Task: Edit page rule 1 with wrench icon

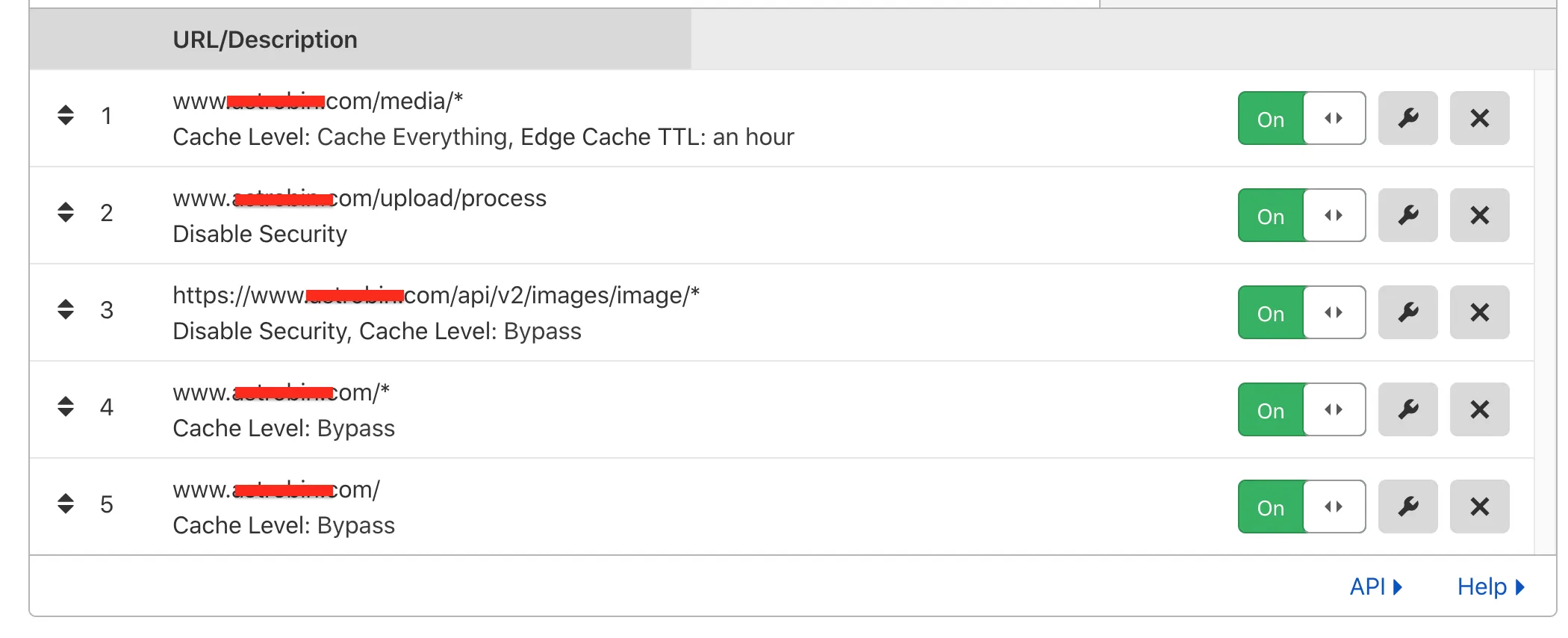Action: [1407, 118]
